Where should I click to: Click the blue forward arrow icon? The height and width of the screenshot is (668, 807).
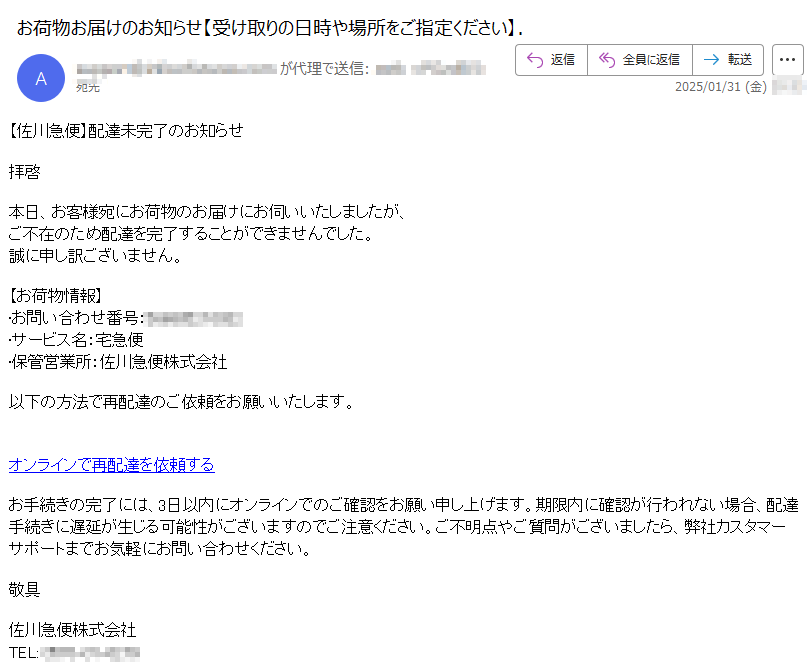coord(711,60)
